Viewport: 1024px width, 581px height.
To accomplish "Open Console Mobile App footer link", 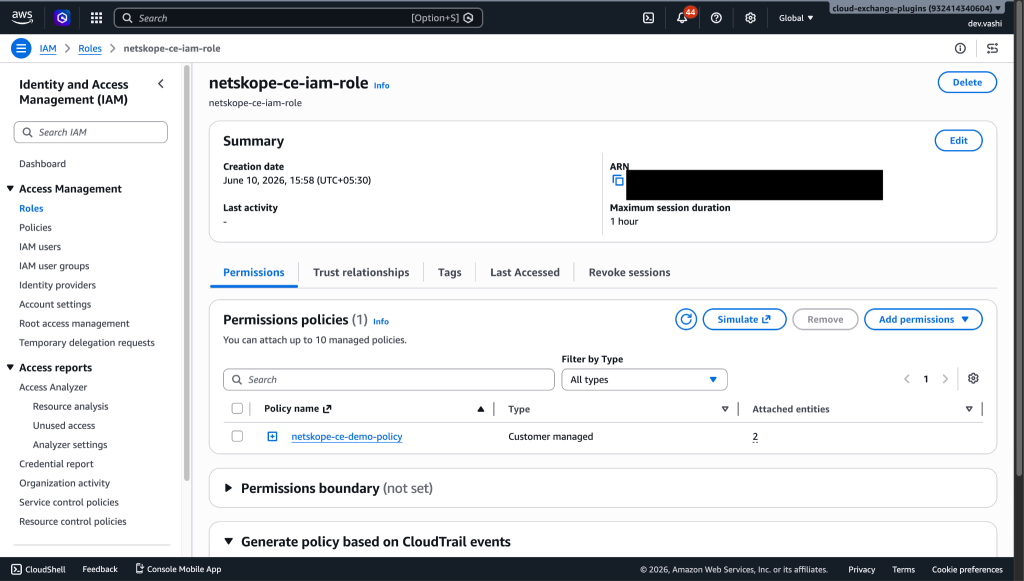I will (x=178, y=569).
